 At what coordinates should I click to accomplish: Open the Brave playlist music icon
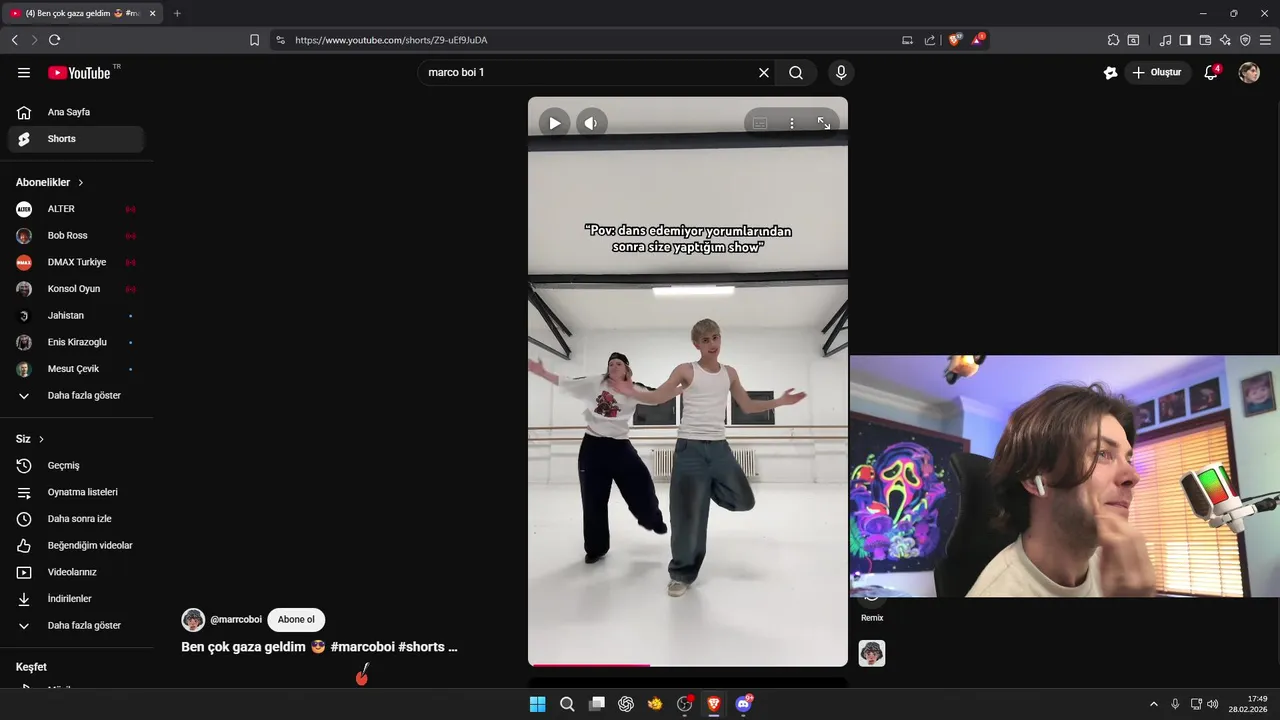coord(1165,40)
